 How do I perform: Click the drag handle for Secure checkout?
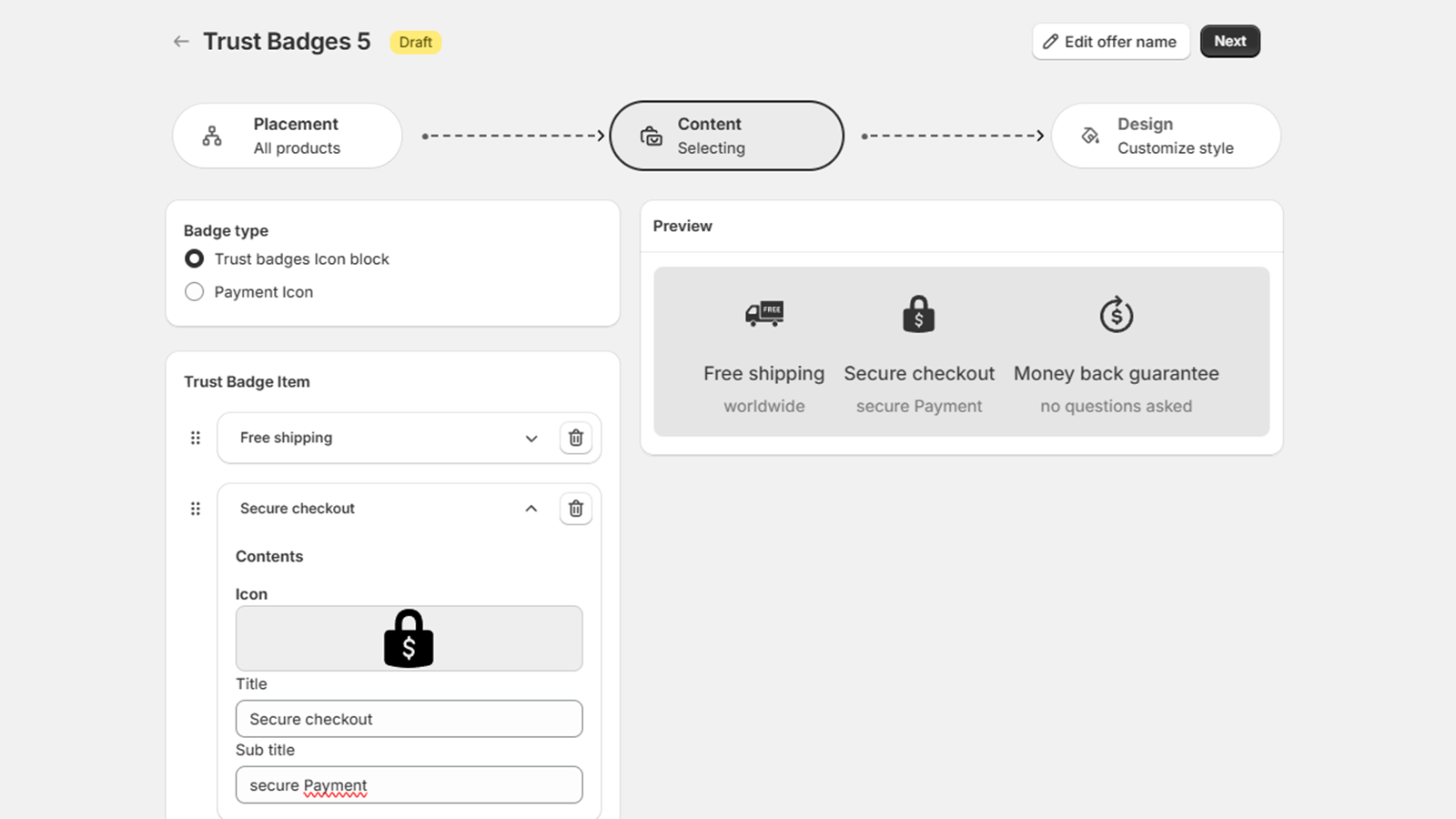pos(195,509)
